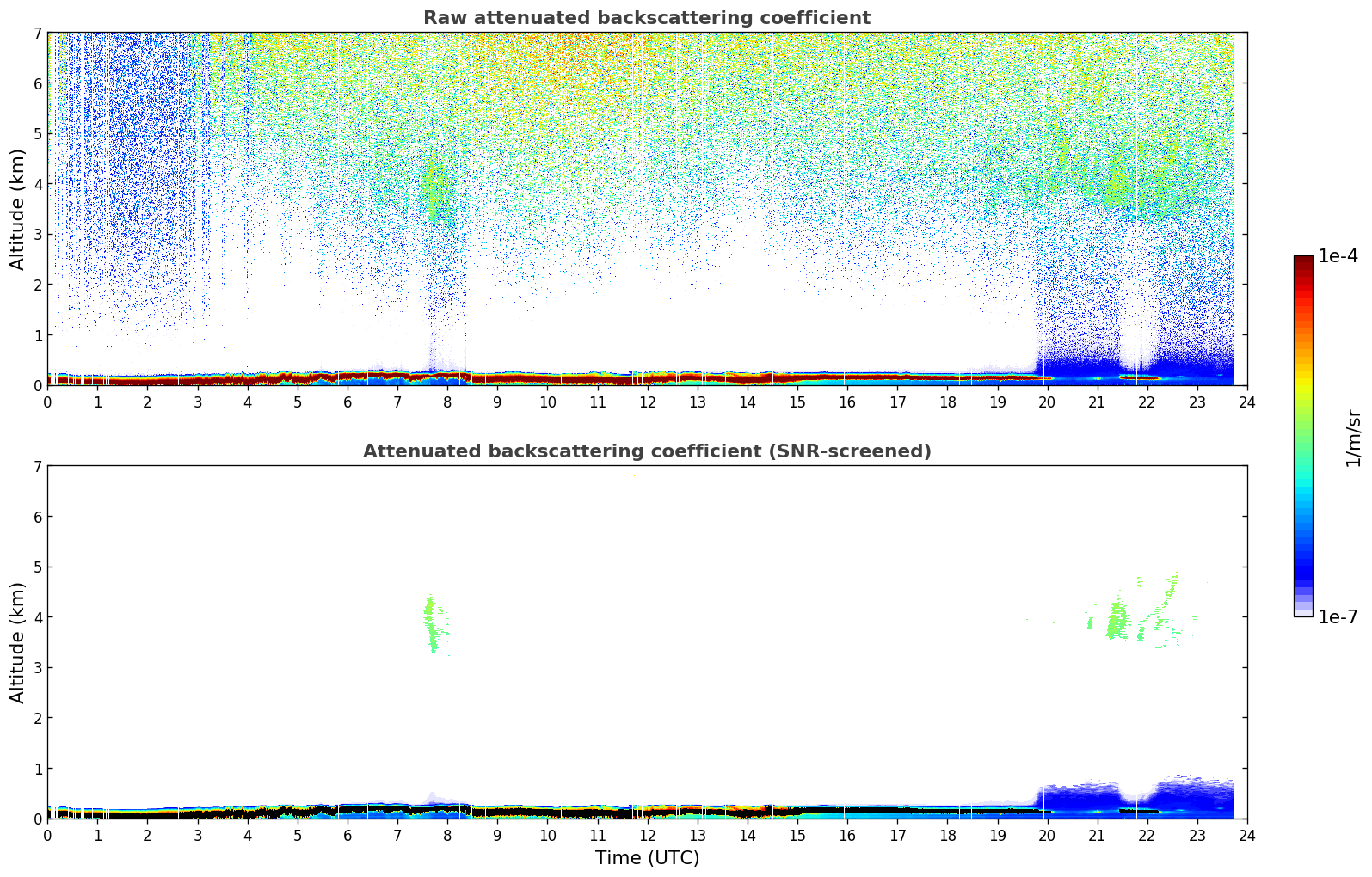Click the altitude 7 tick on the top plot
This screenshot has height=877, width=1372.
pyautogui.click(x=37, y=33)
